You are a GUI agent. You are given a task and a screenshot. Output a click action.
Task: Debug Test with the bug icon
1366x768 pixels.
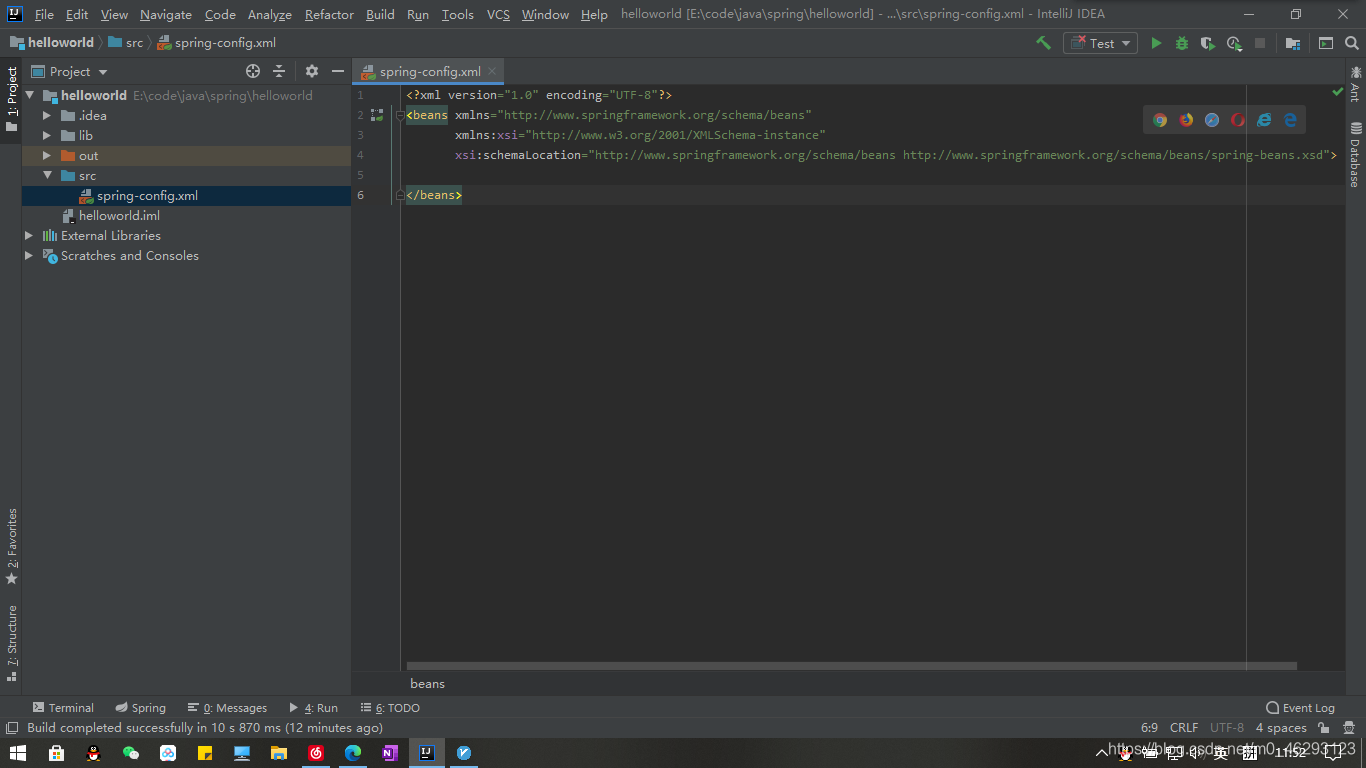[x=1182, y=43]
